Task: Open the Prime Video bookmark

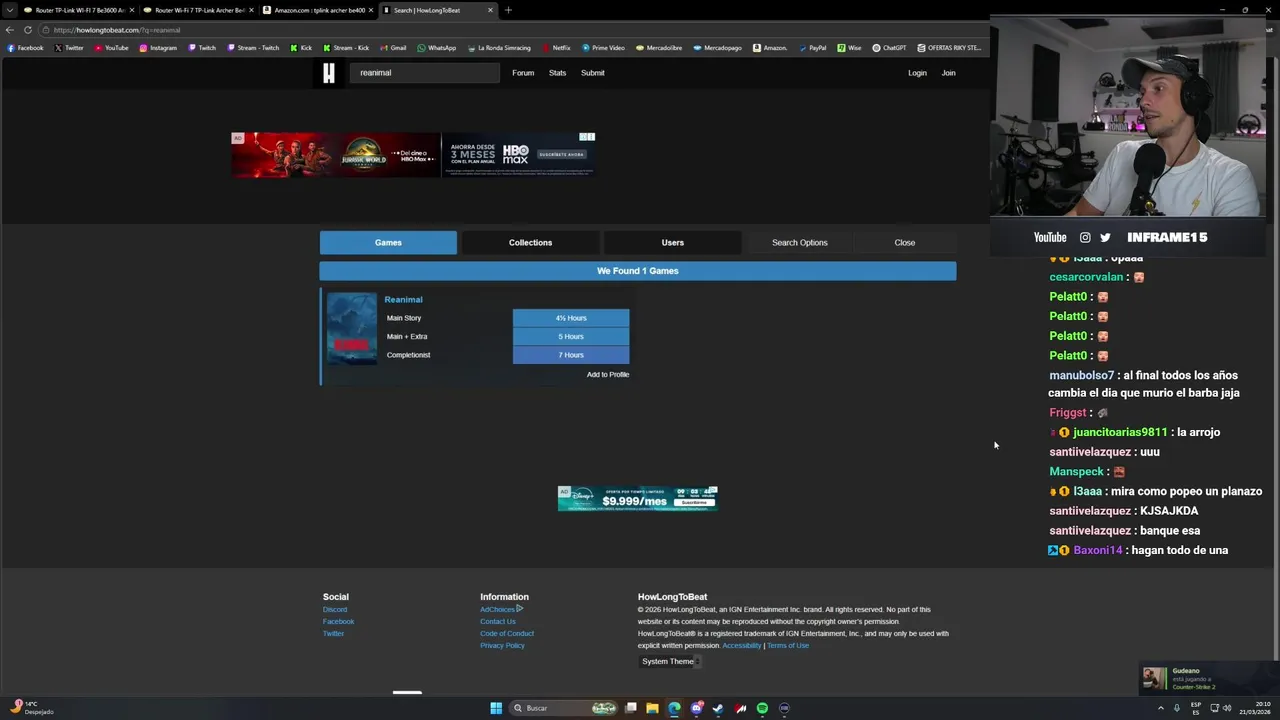Action: [603, 48]
